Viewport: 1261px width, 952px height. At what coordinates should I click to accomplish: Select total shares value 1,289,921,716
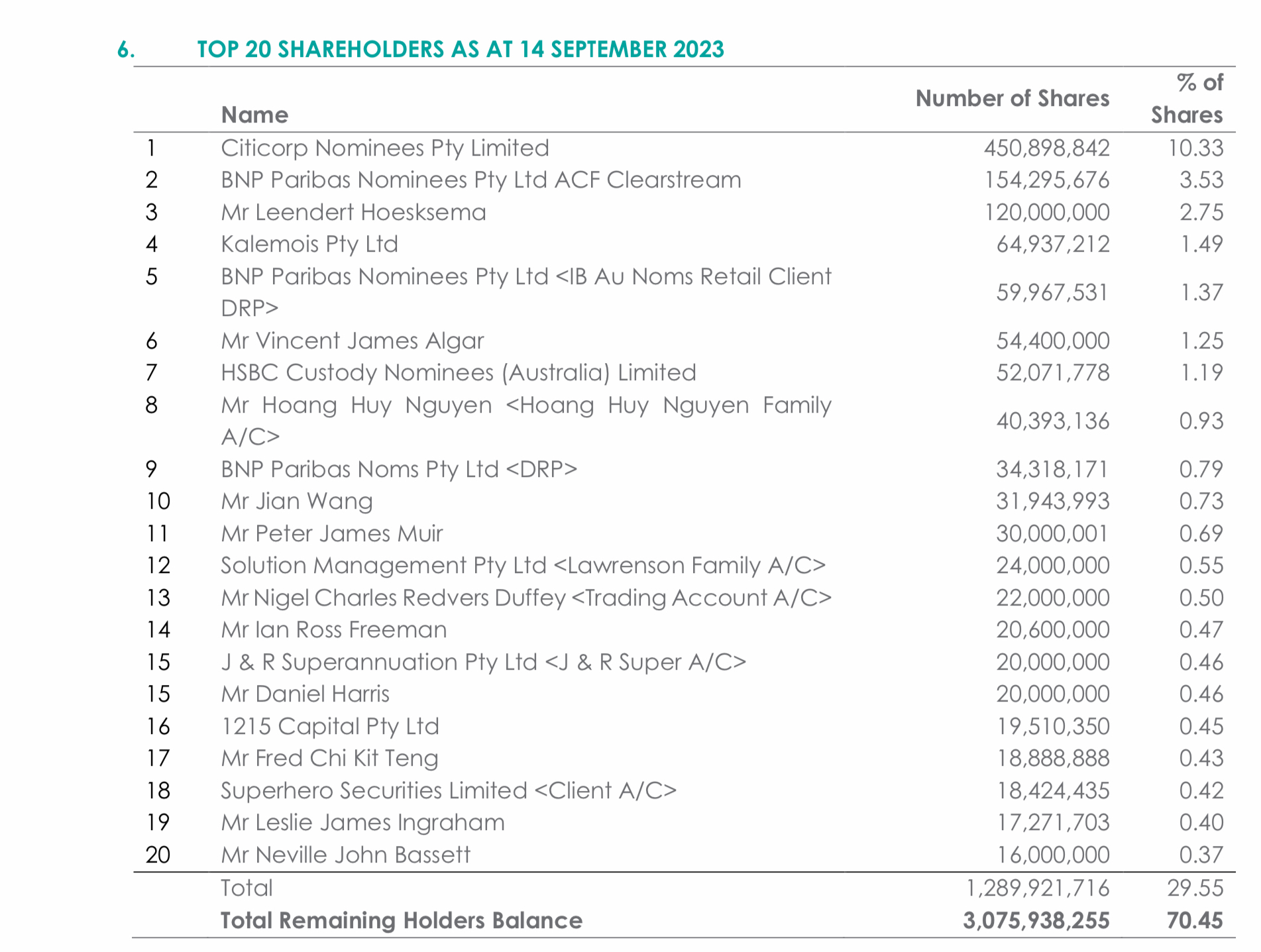click(x=1038, y=888)
